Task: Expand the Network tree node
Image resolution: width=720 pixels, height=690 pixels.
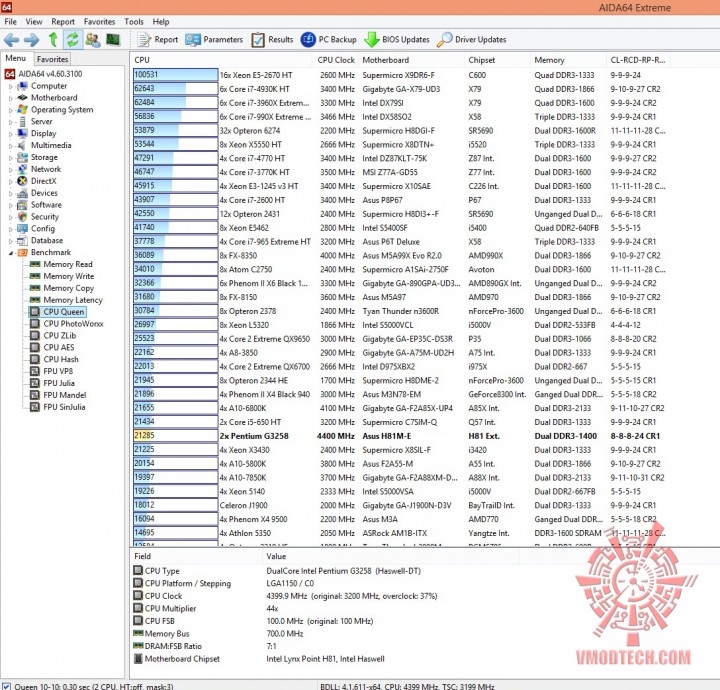Action: click(11, 169)
